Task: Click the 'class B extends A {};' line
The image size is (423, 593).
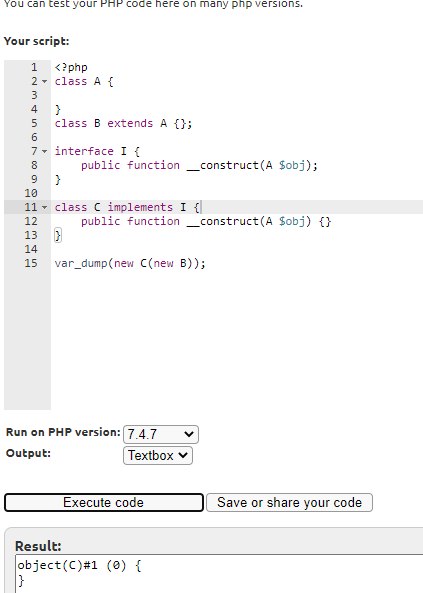Action: [123, 123]
